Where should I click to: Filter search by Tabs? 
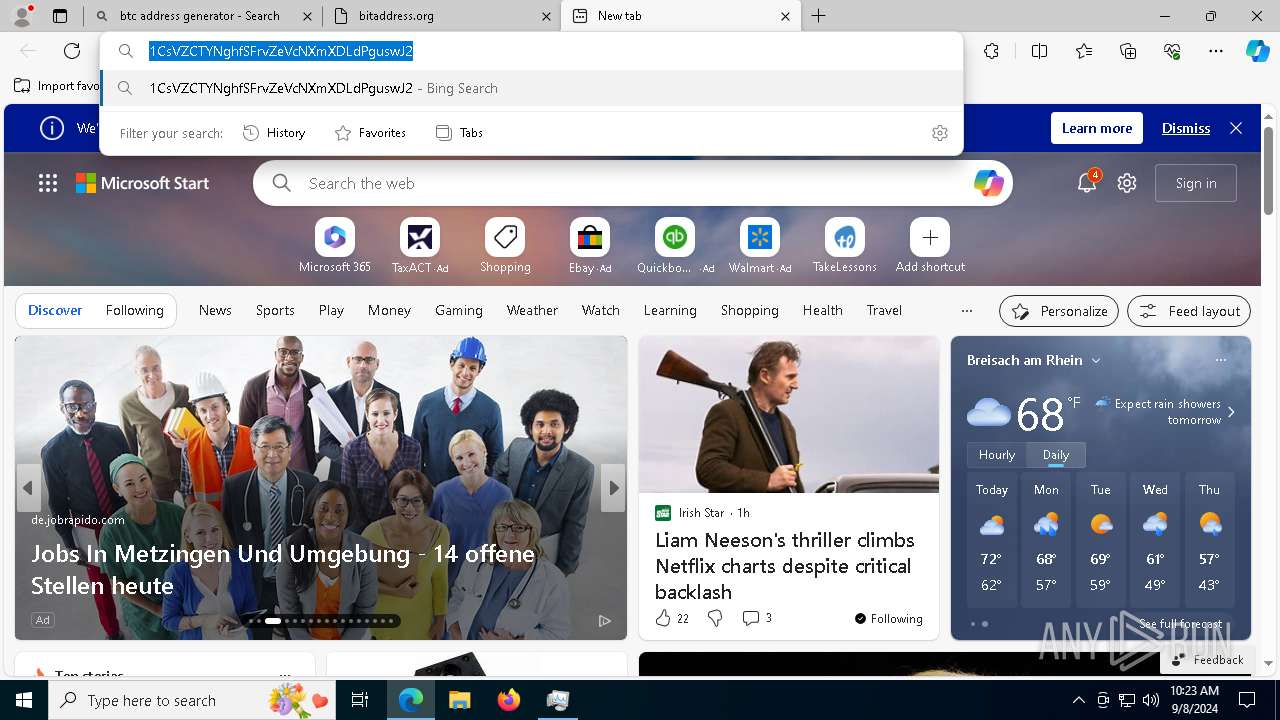pos(459,133)
